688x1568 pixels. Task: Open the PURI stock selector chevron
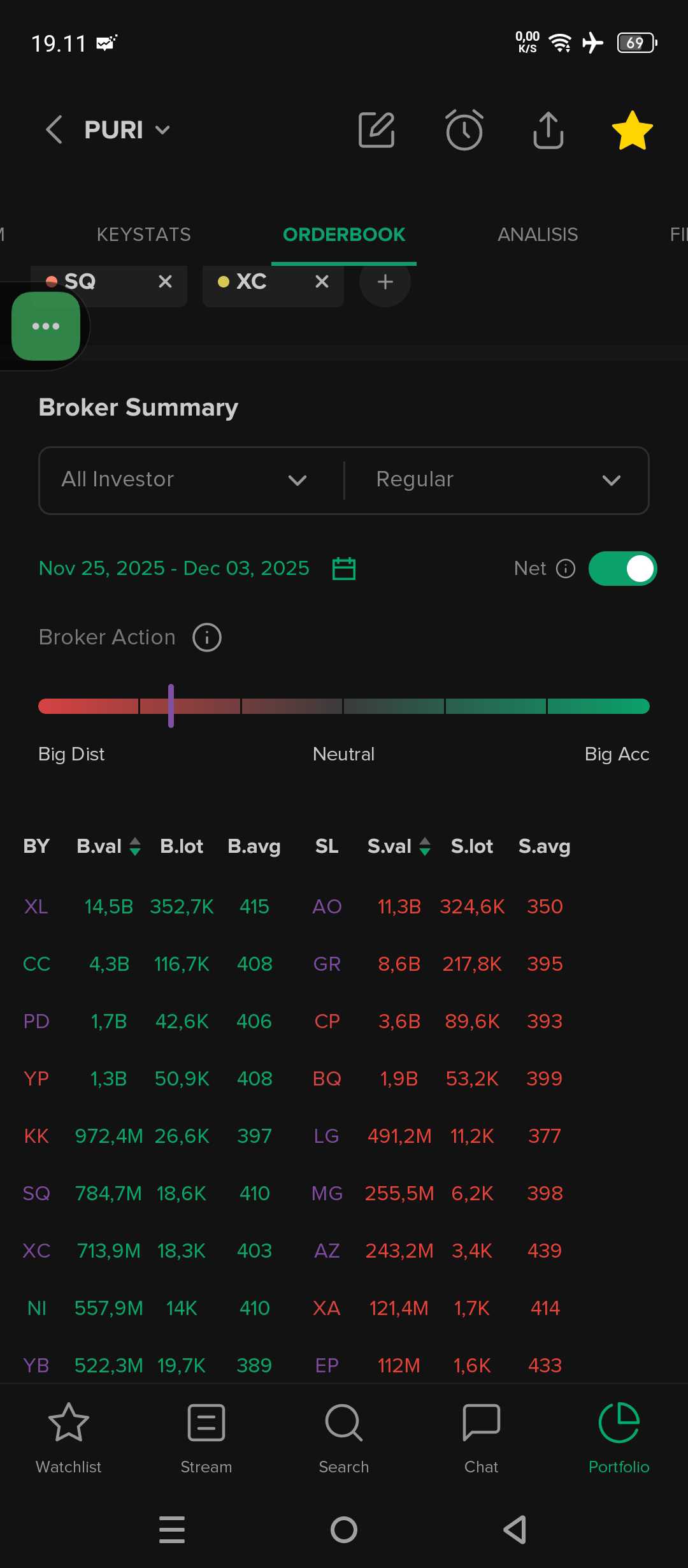pos(162,130)
